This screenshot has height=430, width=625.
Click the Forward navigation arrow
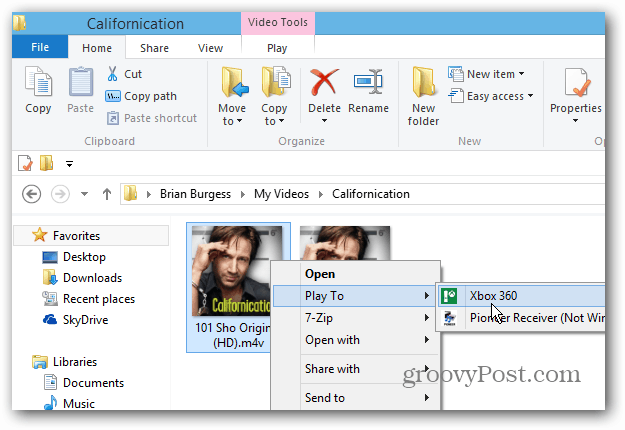60,194
